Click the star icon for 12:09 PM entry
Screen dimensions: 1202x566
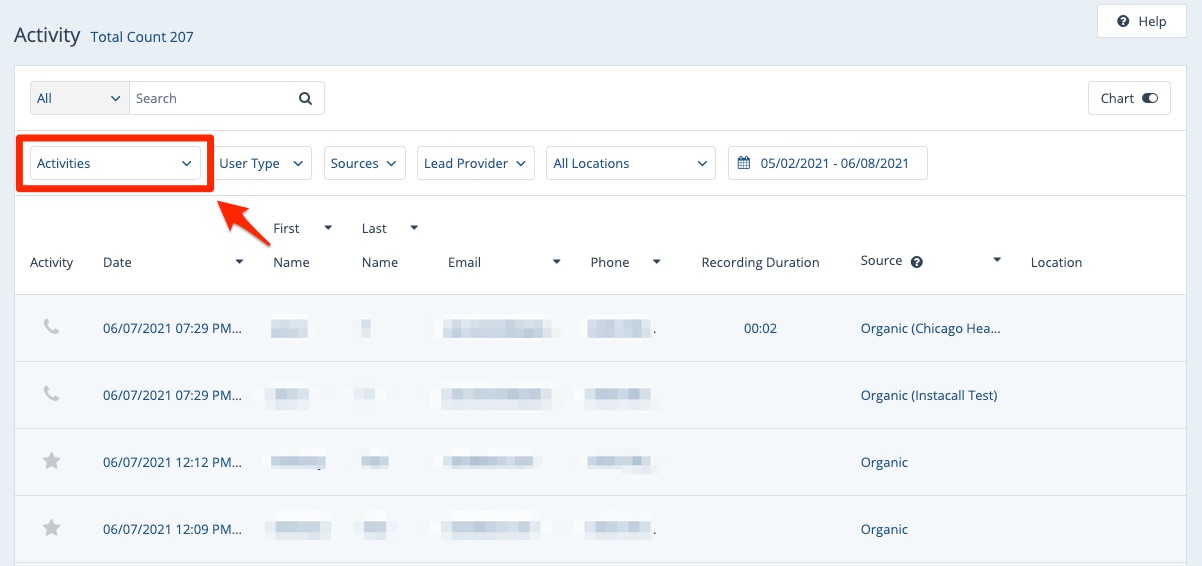(x=51, y=528)
